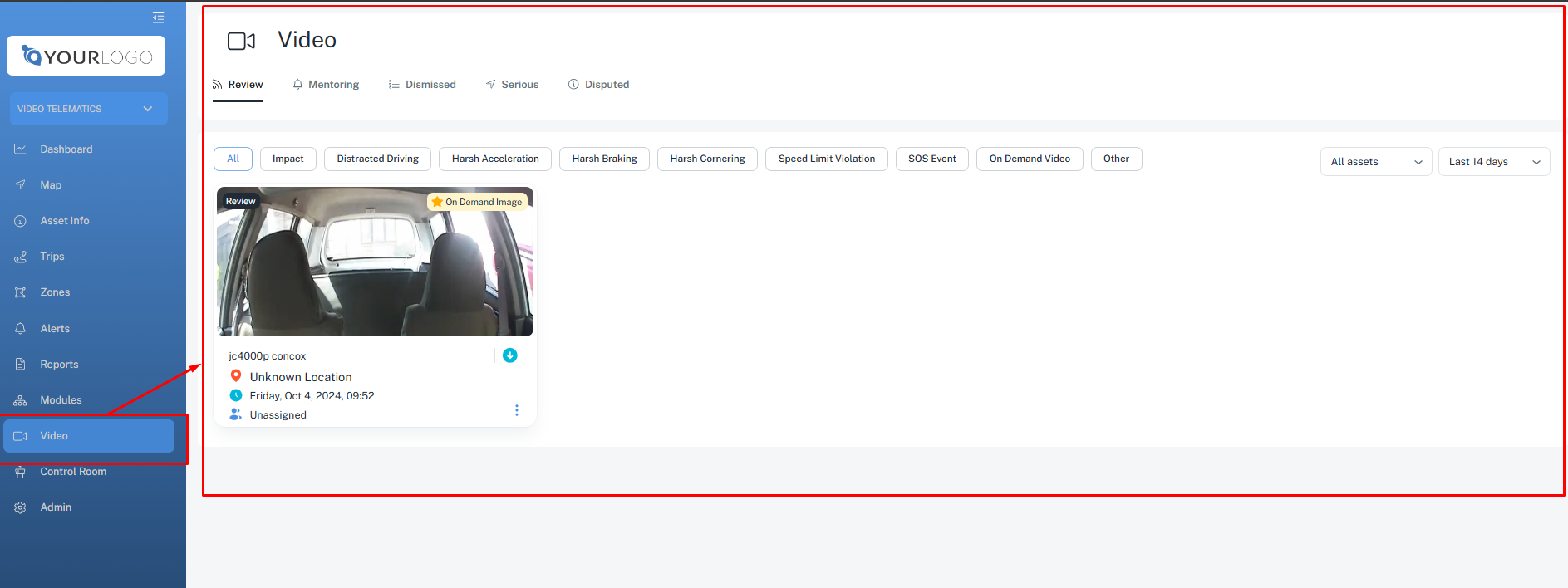Click the Alerts bell icon
Viewport: 1568px width, 588px height.
pyautogui.click(x=20, y=329)
